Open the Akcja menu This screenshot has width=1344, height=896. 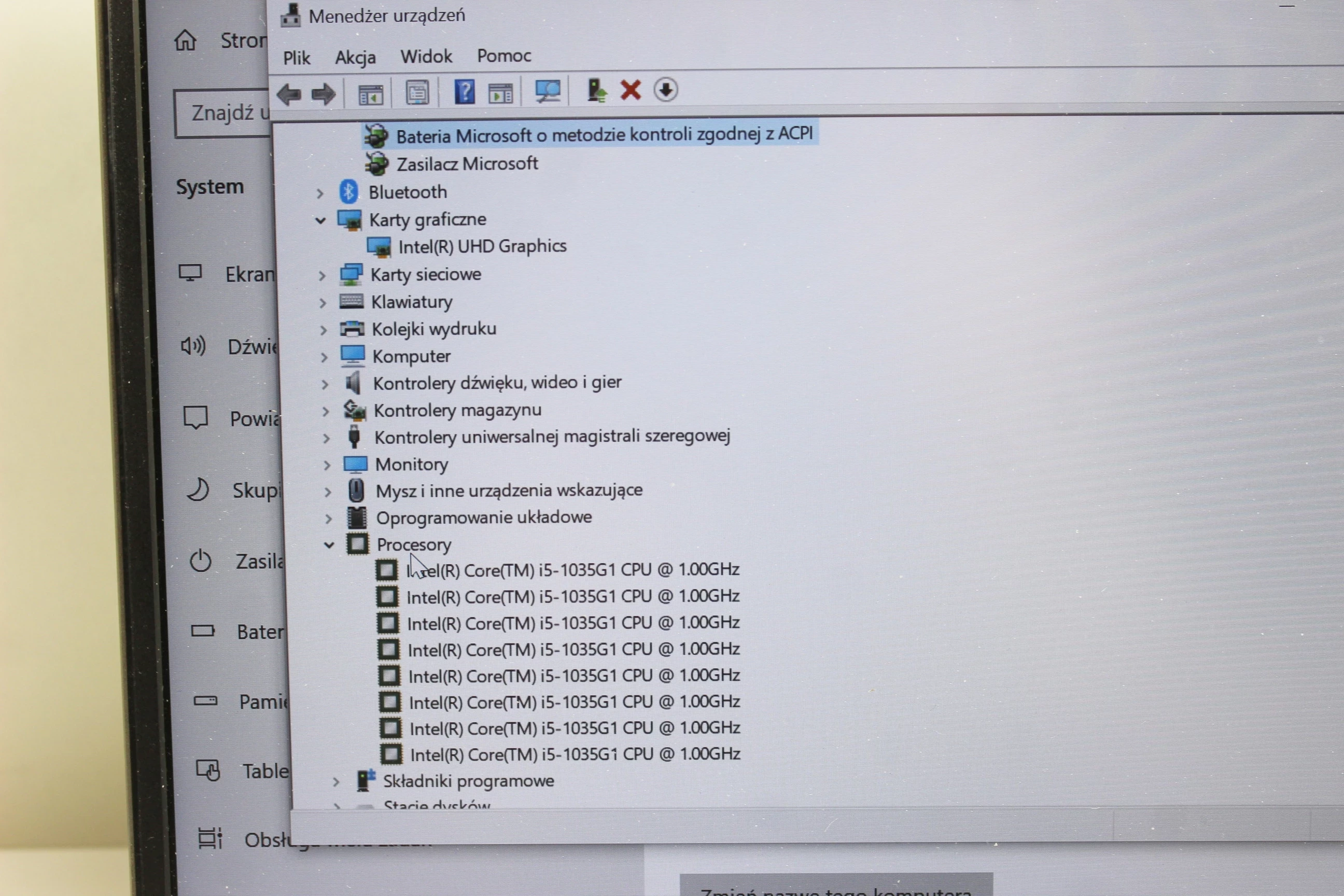[x=355, y=57]
